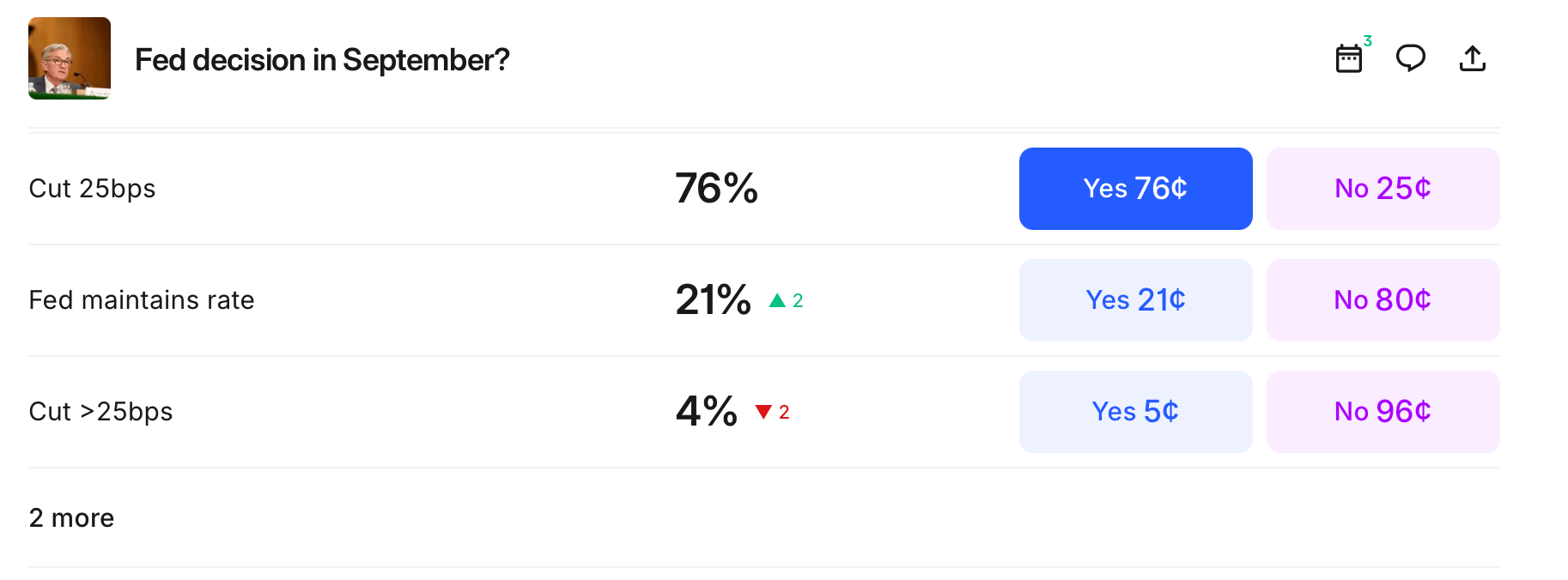Click the Fed chair thumbnail image
Screen dimensions: 1568x580
[70, 58]
